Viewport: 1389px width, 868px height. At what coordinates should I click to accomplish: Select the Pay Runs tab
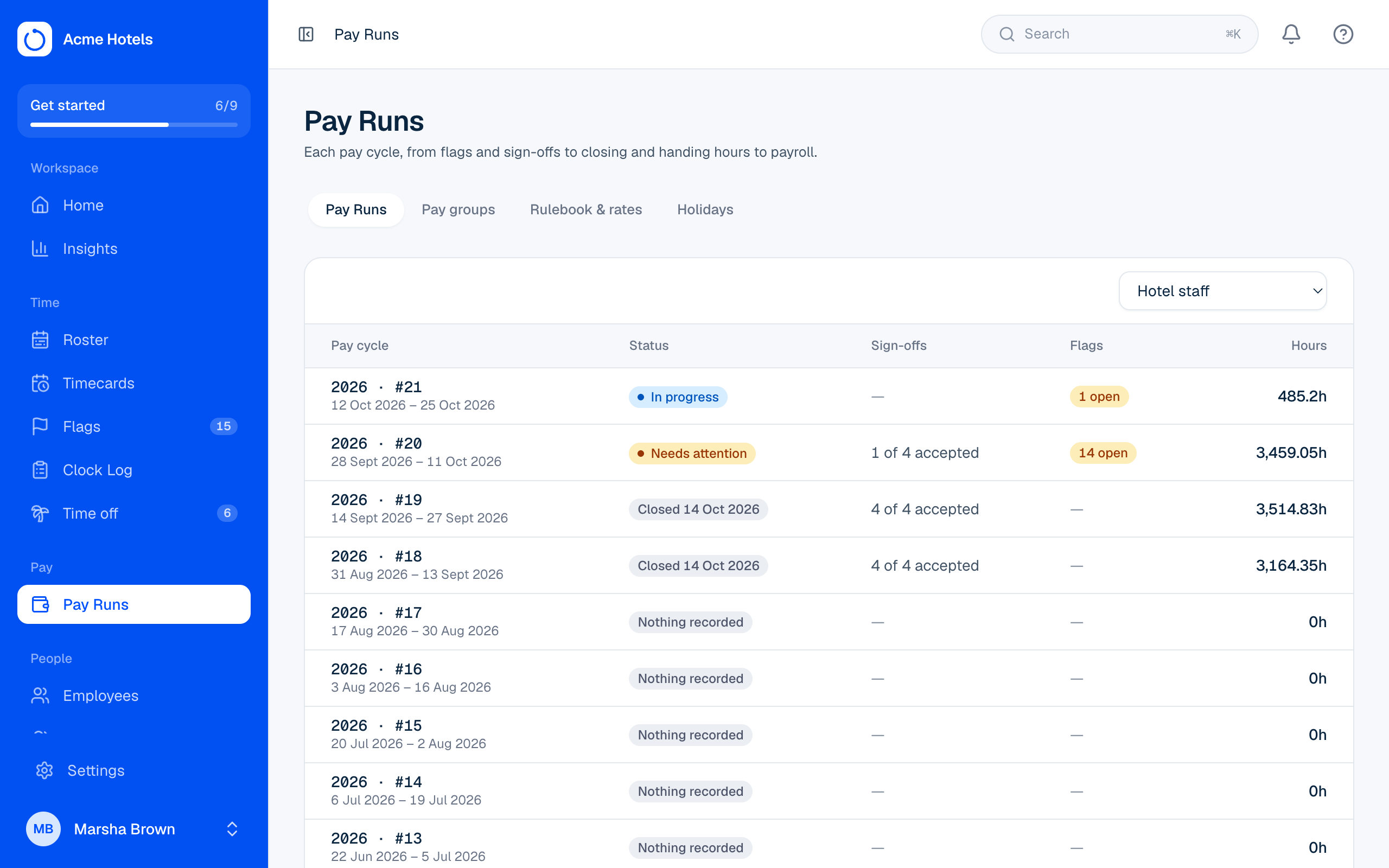point(356,209)
